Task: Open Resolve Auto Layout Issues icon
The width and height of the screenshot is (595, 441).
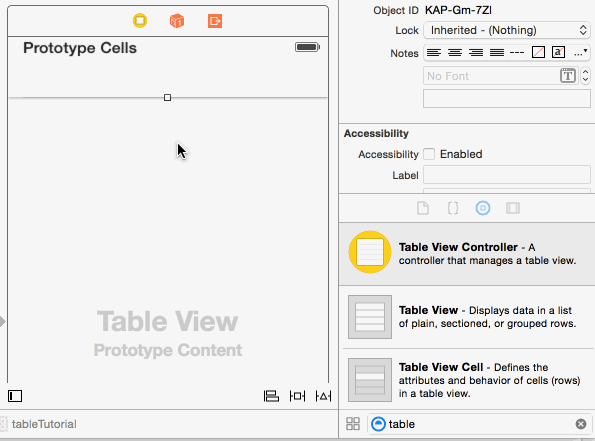Action: 323,396
